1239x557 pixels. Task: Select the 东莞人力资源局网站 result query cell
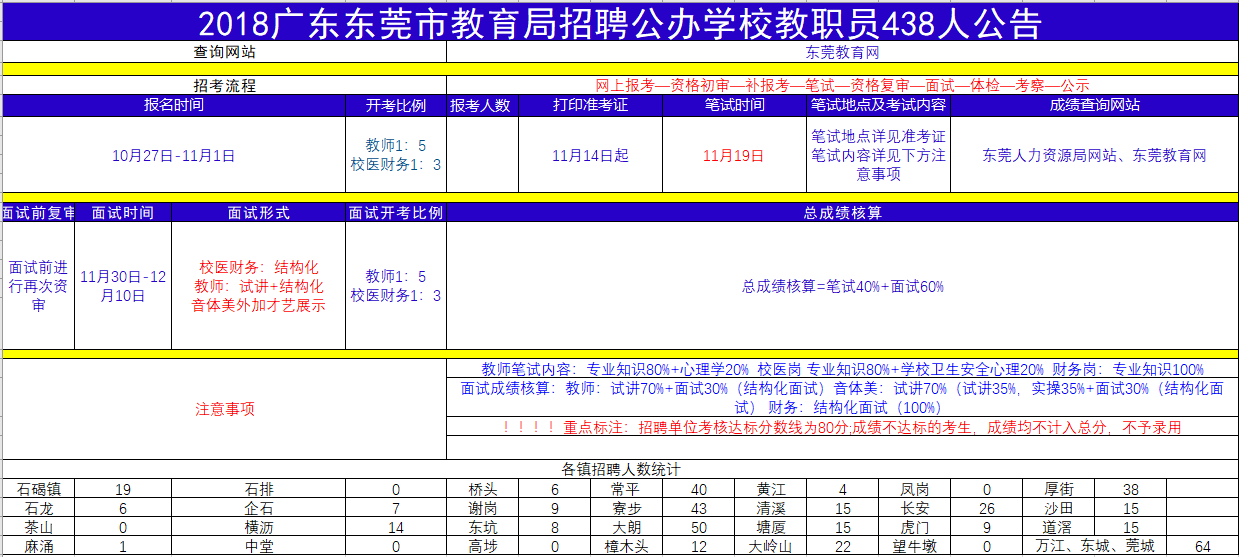[x=1094, y=155]
